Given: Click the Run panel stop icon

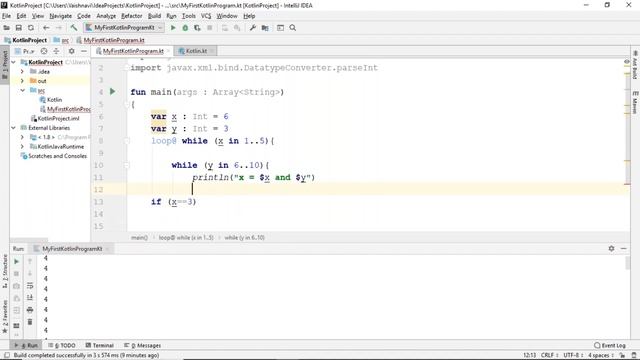Looking at the screenshot, I should 16,273.
